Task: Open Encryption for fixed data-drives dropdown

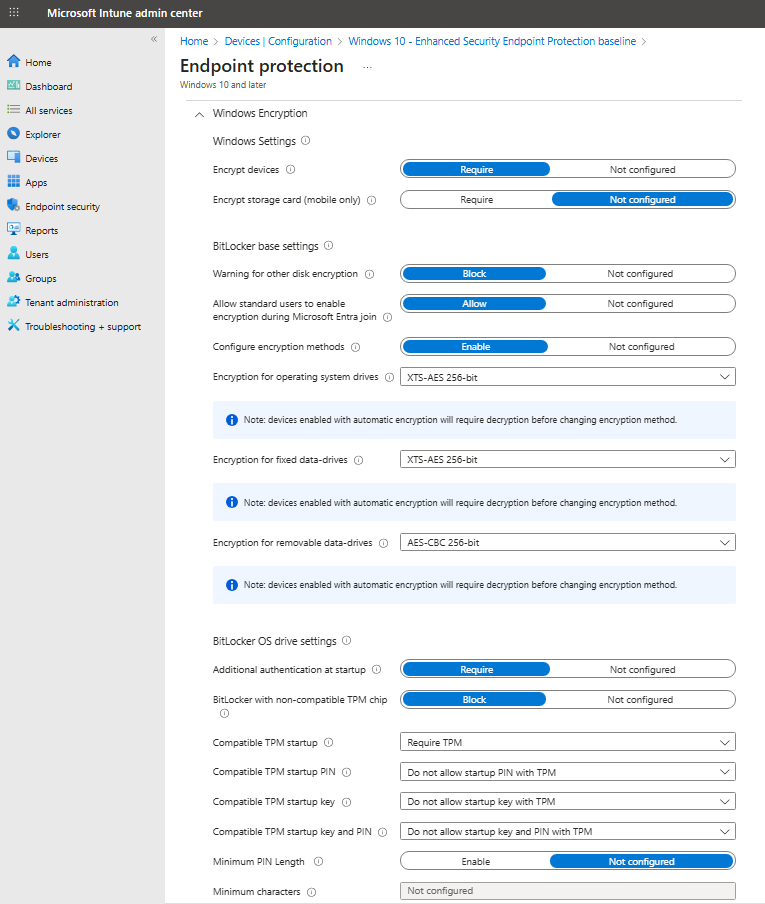Action: [x=568, y=459]
